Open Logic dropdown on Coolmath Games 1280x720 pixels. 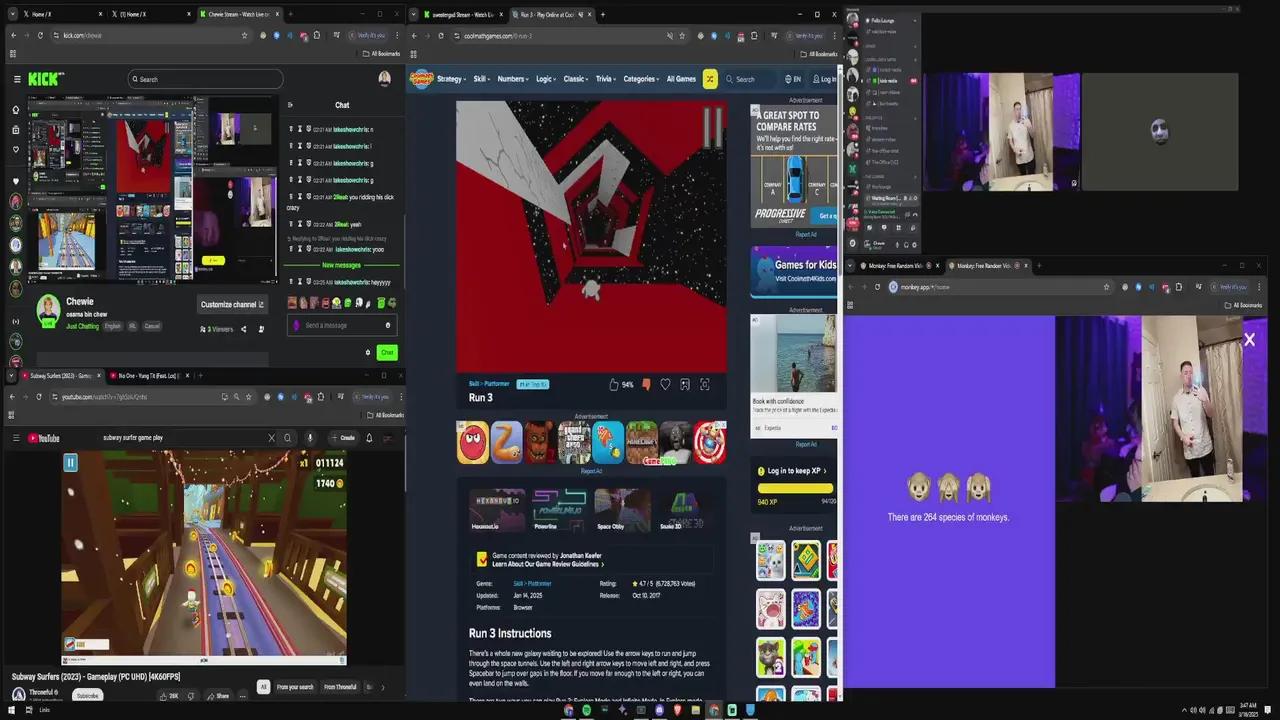[546, 79]
